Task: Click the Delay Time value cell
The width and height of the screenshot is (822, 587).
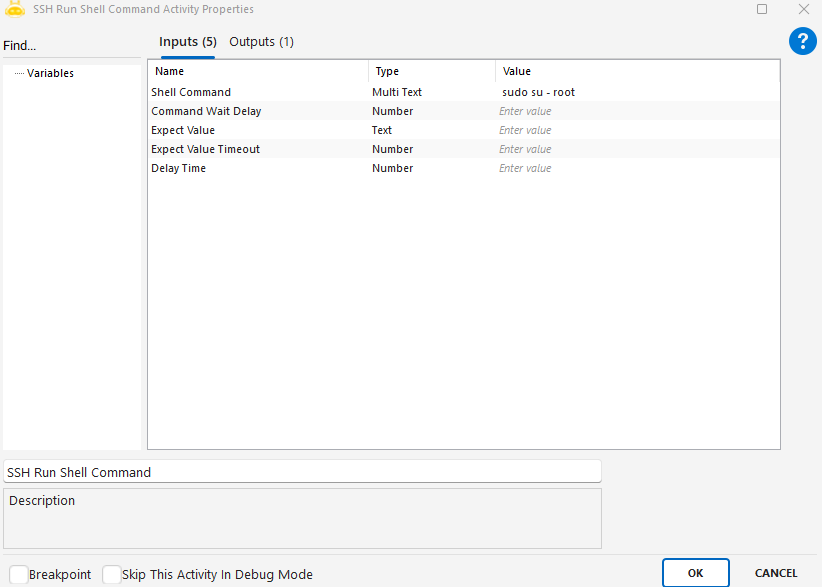Action: (636, 168)
